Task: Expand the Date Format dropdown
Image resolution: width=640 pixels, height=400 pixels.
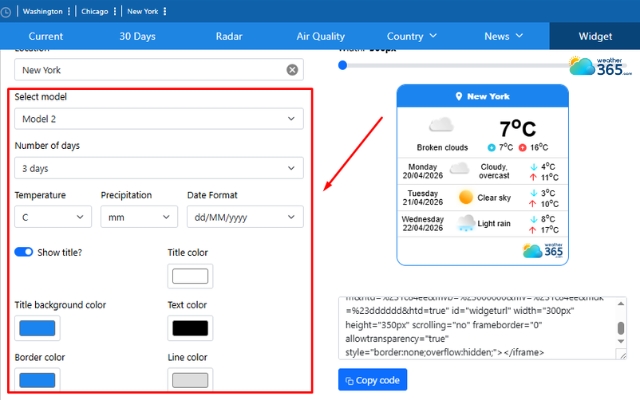Action: tap(244, 216)
